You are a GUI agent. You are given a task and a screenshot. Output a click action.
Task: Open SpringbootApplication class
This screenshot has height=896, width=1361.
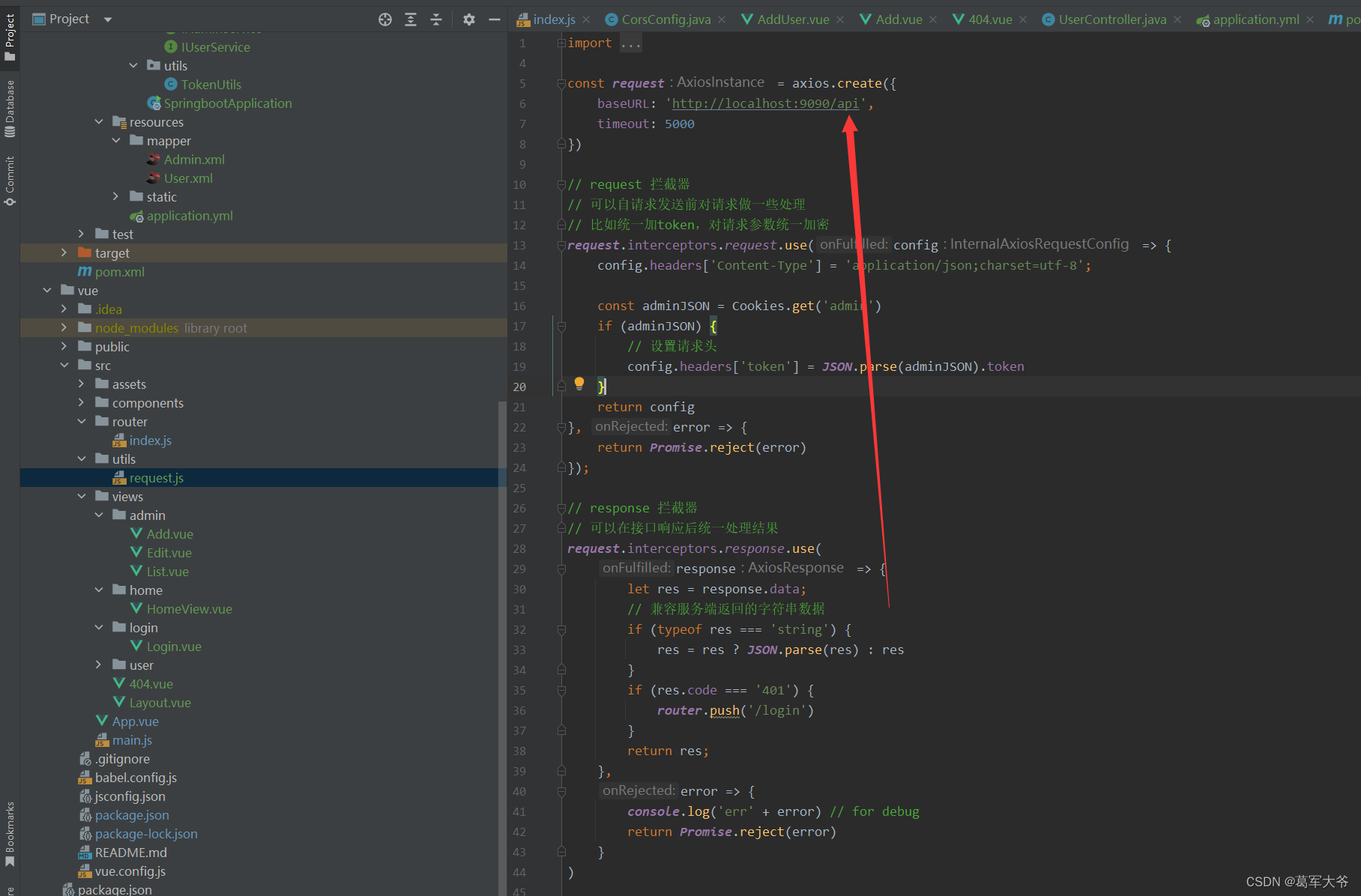[x=228, y=103]
